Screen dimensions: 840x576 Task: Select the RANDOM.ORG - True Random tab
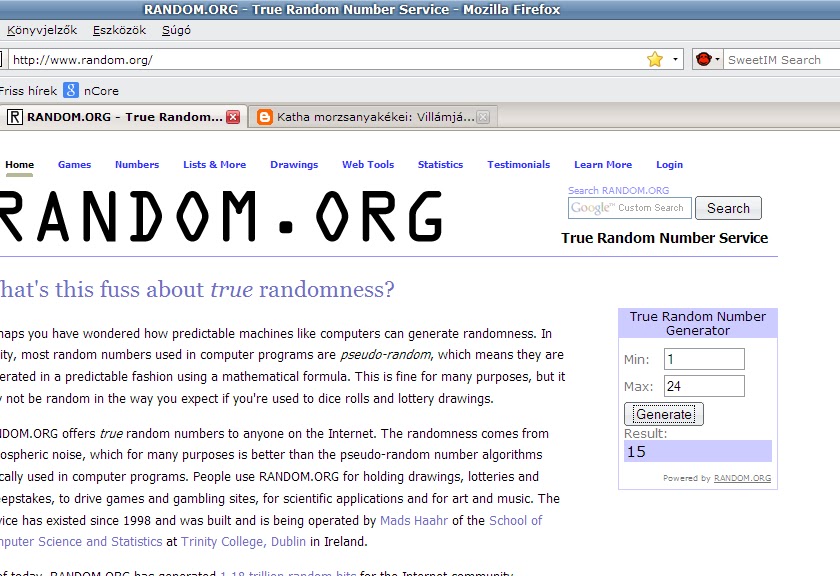(x=124, y=117)
